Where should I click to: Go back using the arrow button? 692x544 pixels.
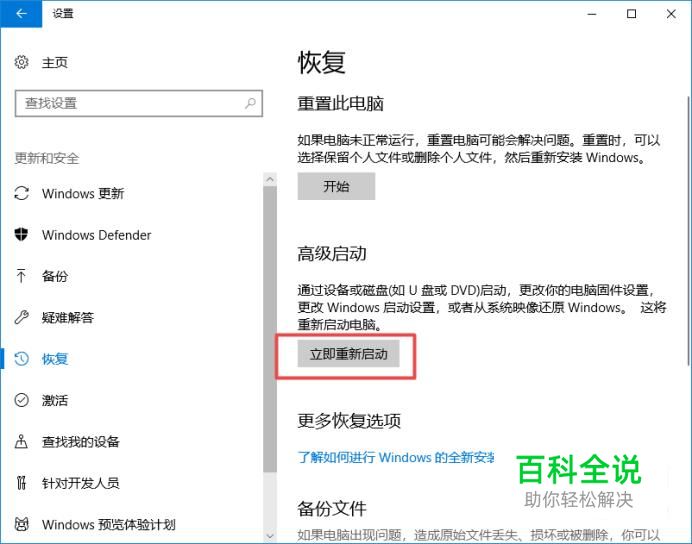coord(21,14)
